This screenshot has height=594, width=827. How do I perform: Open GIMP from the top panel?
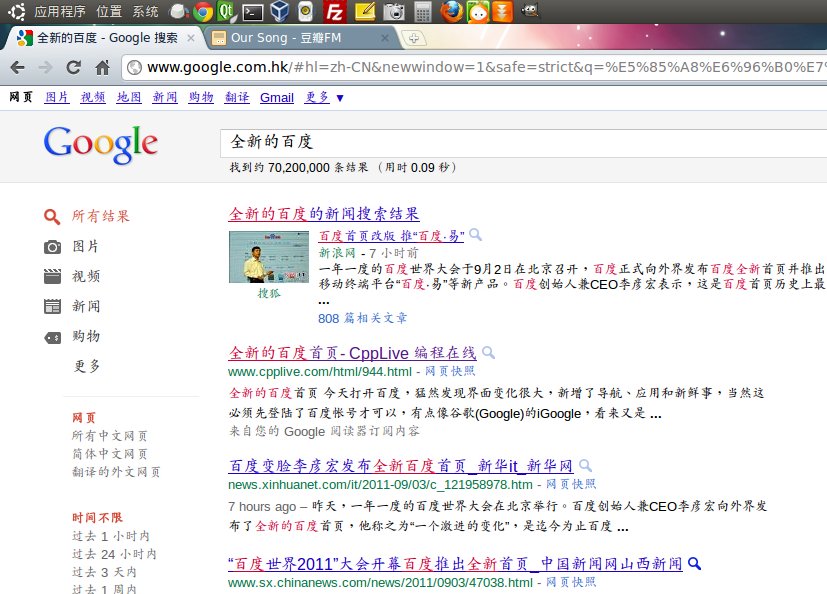click(530, 11)
